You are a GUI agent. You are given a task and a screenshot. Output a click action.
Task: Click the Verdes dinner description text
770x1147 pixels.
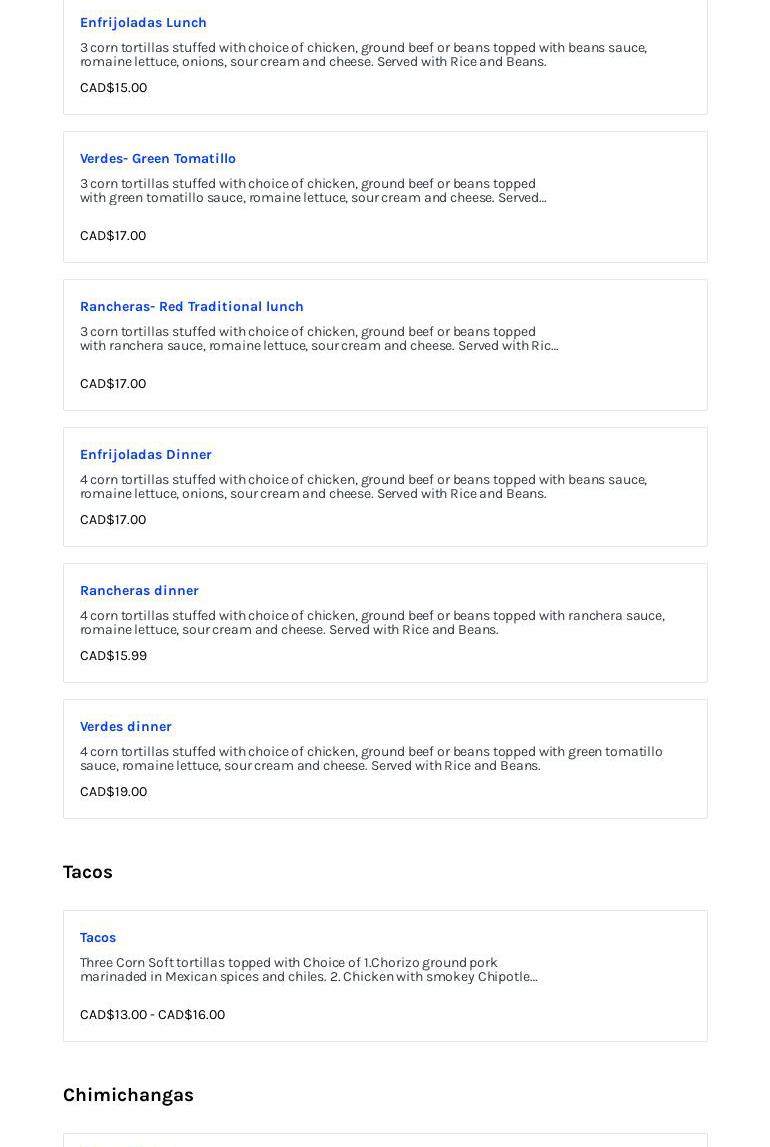coord(370,758)
